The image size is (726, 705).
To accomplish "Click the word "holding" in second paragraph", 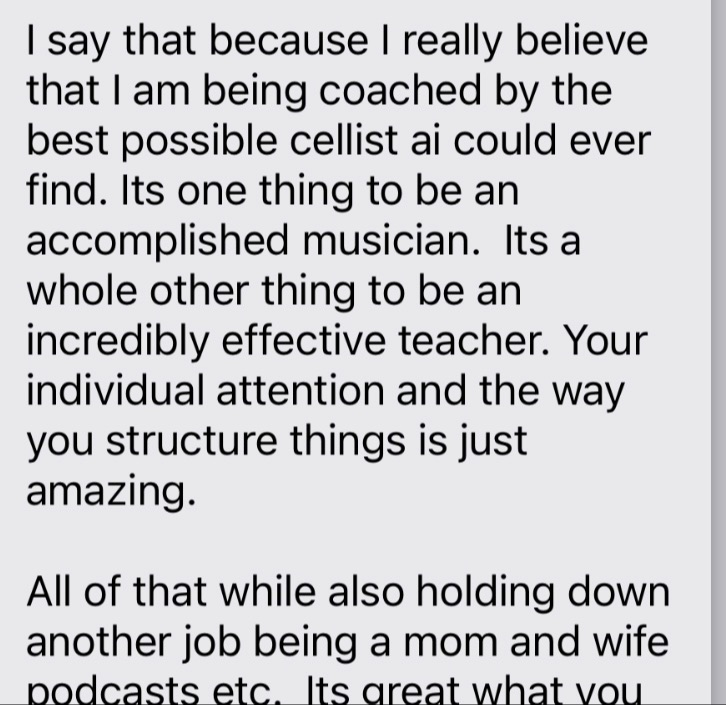I will tap(486, 593).
